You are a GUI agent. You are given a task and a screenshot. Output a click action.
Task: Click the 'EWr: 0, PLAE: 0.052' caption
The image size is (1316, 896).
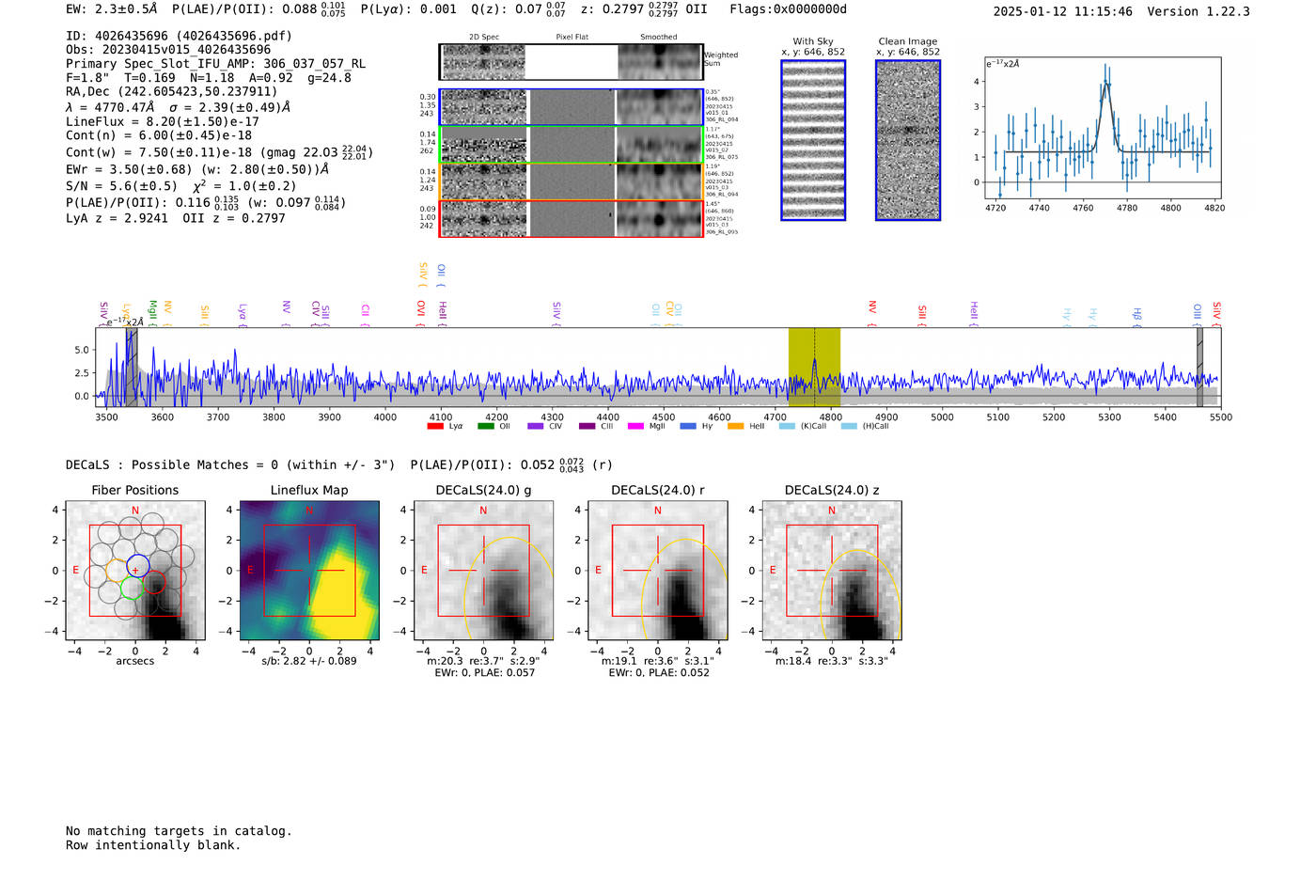(x=658, y=673)
